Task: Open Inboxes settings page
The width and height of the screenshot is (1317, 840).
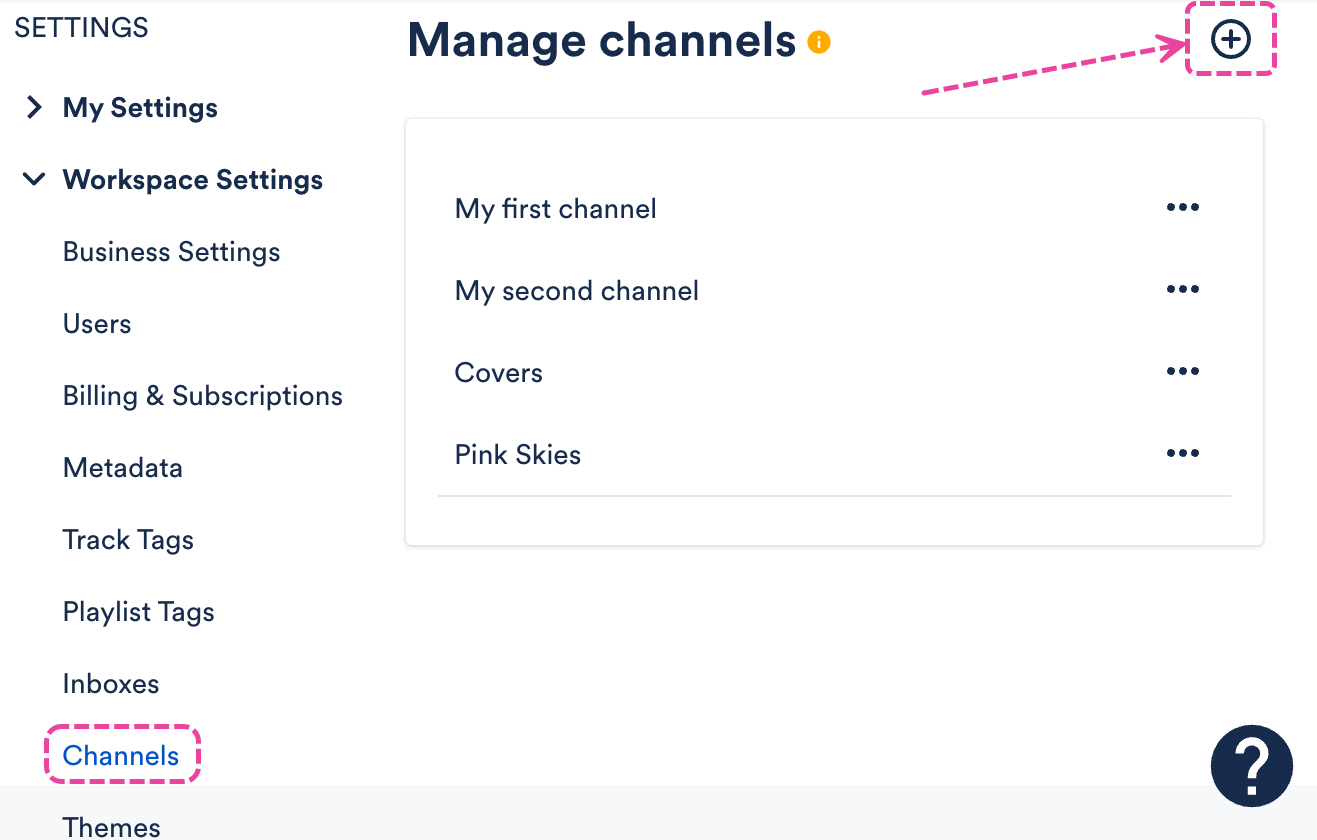Action: 111,684
